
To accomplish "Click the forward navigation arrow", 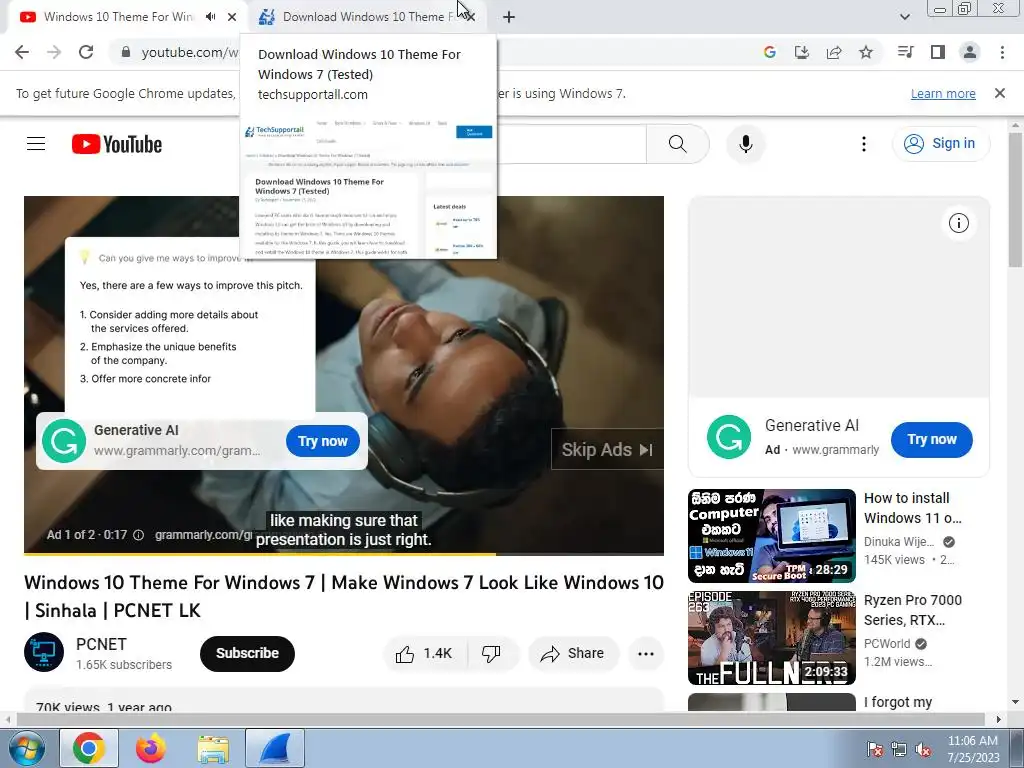I will [54, 52].
